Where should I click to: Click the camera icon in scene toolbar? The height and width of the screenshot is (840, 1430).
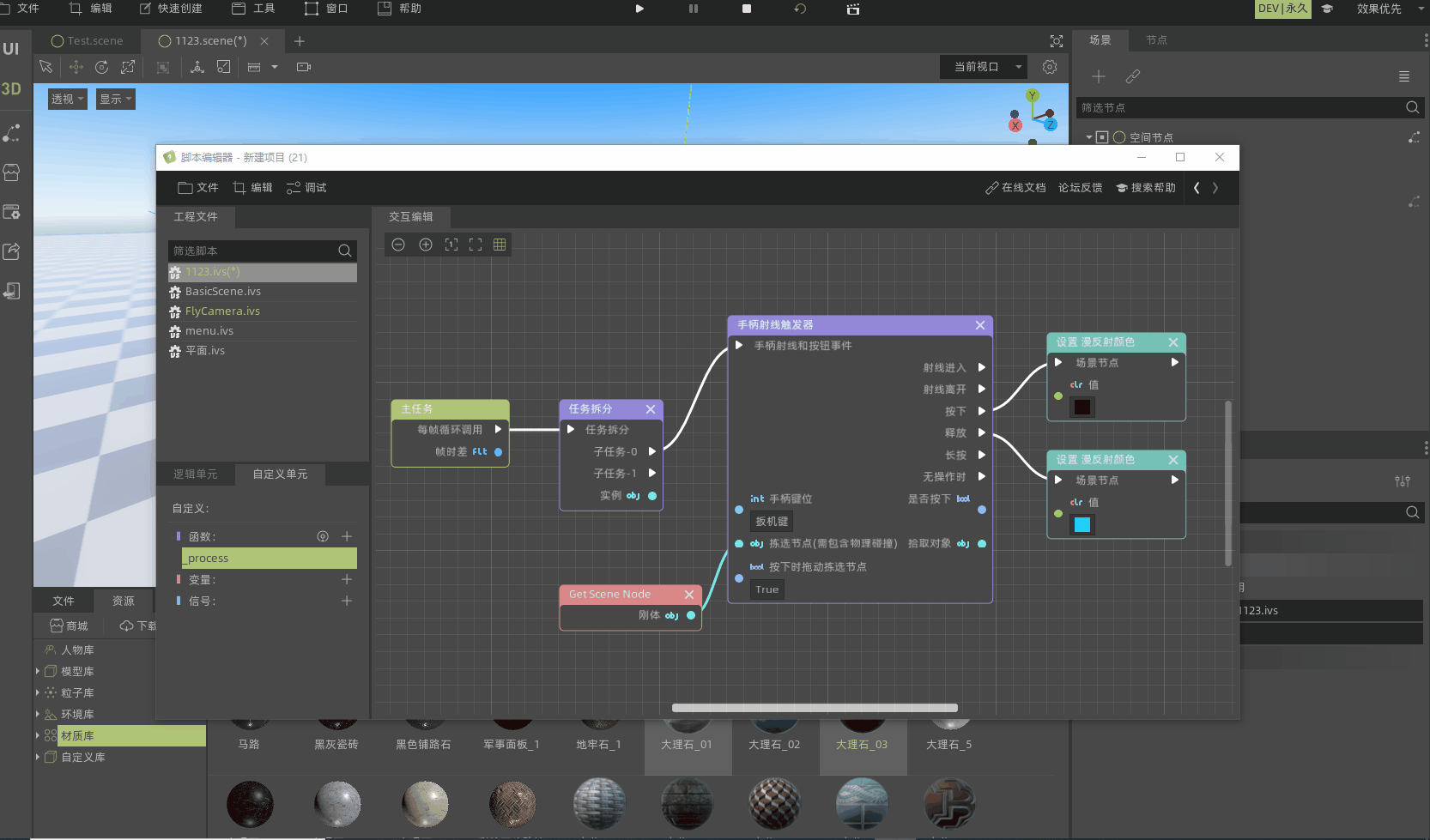304,67
